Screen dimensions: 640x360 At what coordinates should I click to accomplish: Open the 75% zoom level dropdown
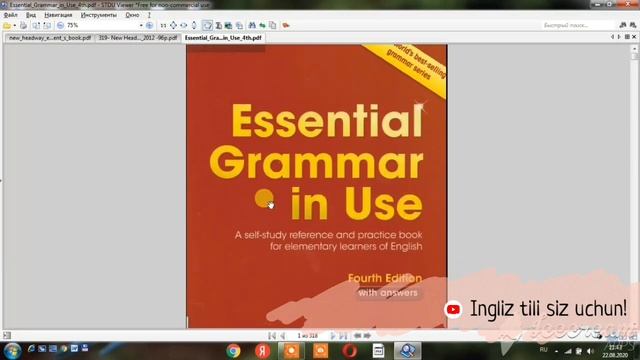141,26
